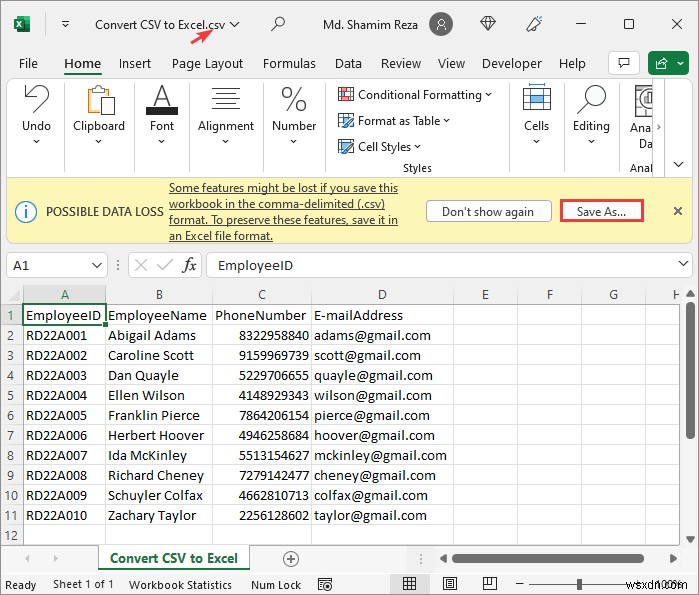Select cell with Abigail Adams
Image resolution: width=699 pixels, height=595 pixels.
pyautogui.click(x=159, y=336)
